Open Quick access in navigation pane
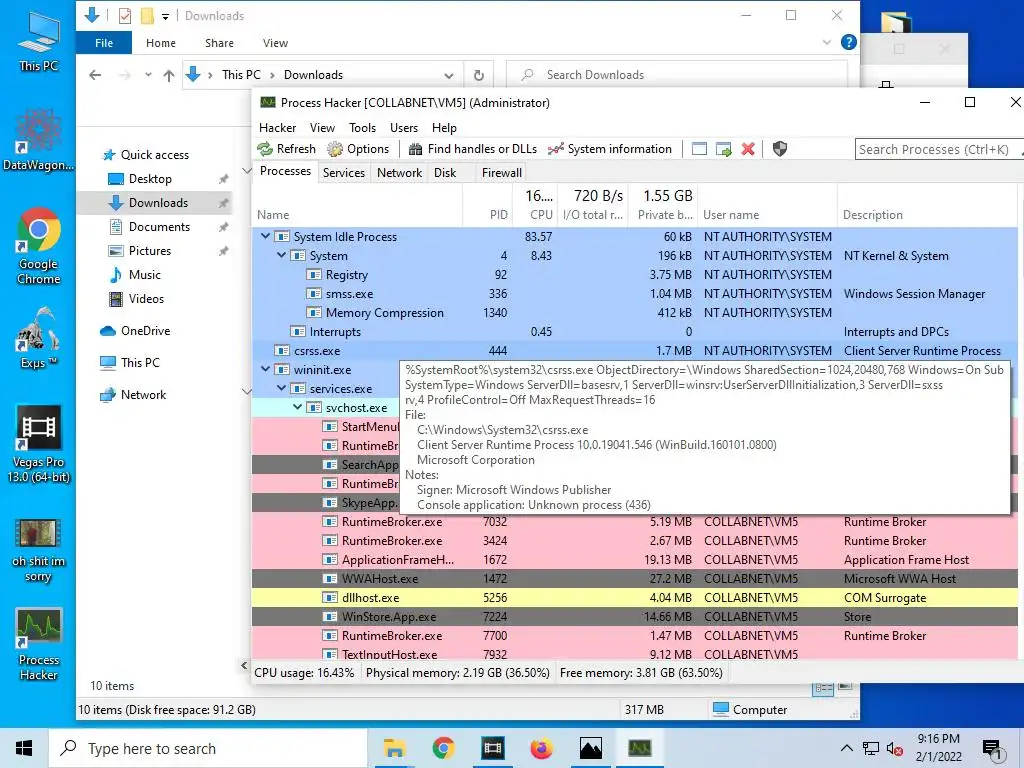This screenshot has height=768, width=1024. coord(155,155)
